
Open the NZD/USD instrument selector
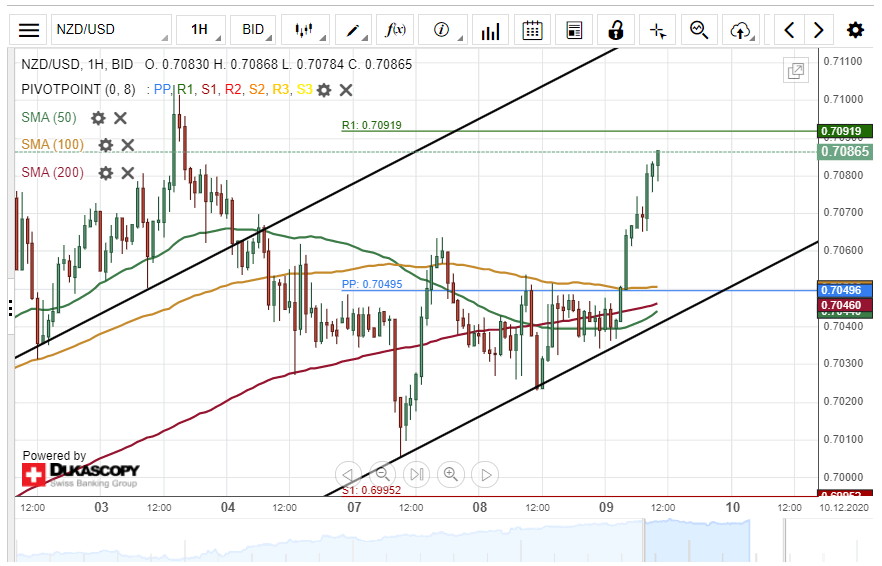pyautogui.click(x=111, y=30)
